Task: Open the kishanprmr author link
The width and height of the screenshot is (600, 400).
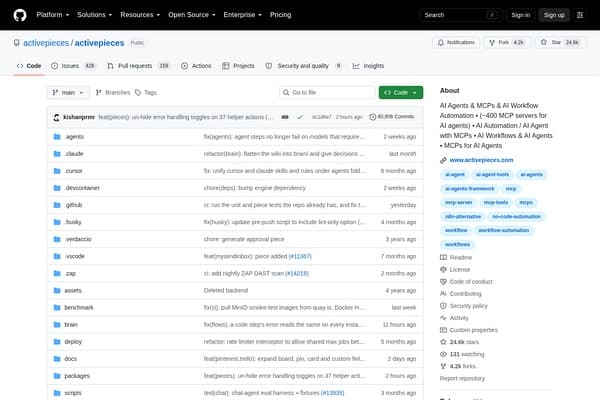Action: click(x=79, y=117)
